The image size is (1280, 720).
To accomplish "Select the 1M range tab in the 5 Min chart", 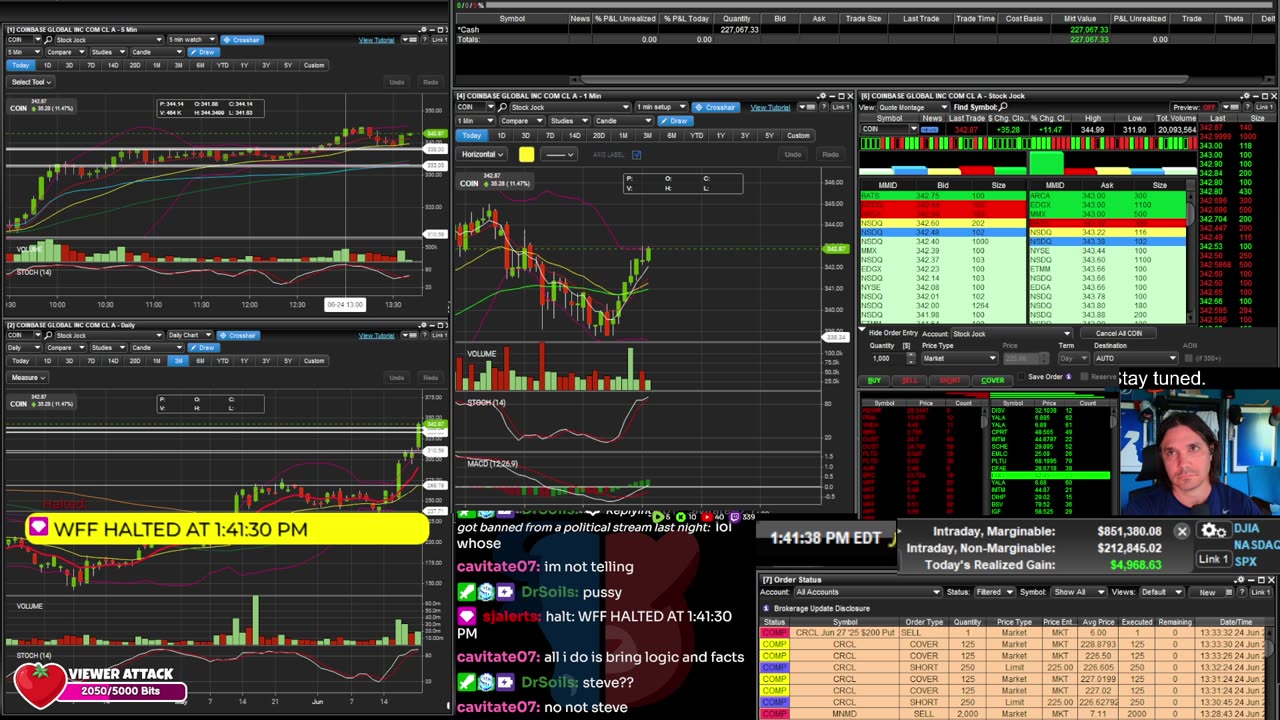I will 157,65.
